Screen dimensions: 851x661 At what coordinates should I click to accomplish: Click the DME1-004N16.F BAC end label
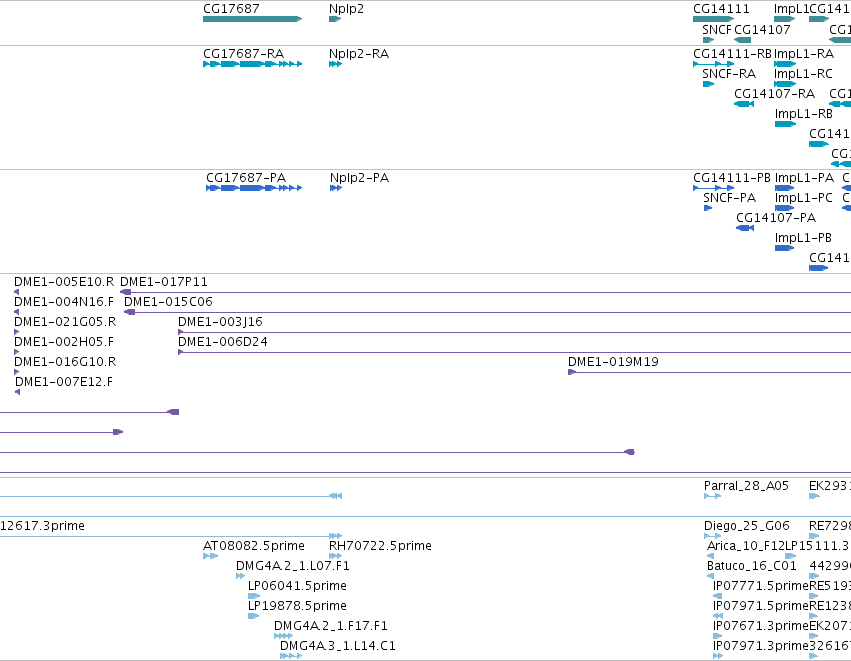(64, 302)
